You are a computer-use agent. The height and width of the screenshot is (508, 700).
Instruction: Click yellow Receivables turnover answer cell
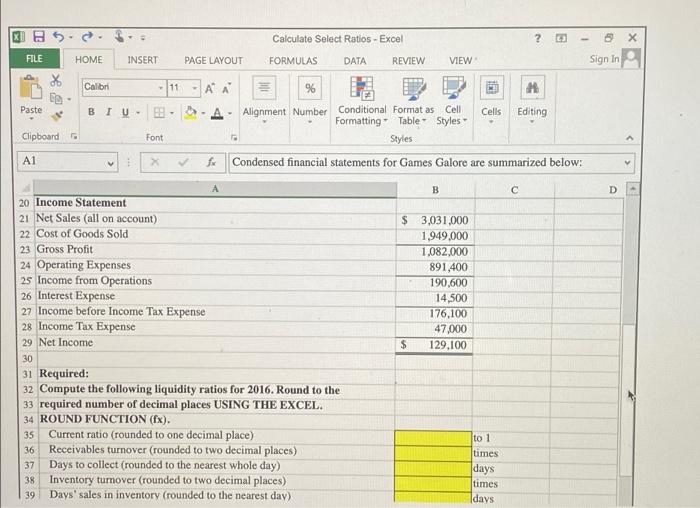tap(433, 453)
